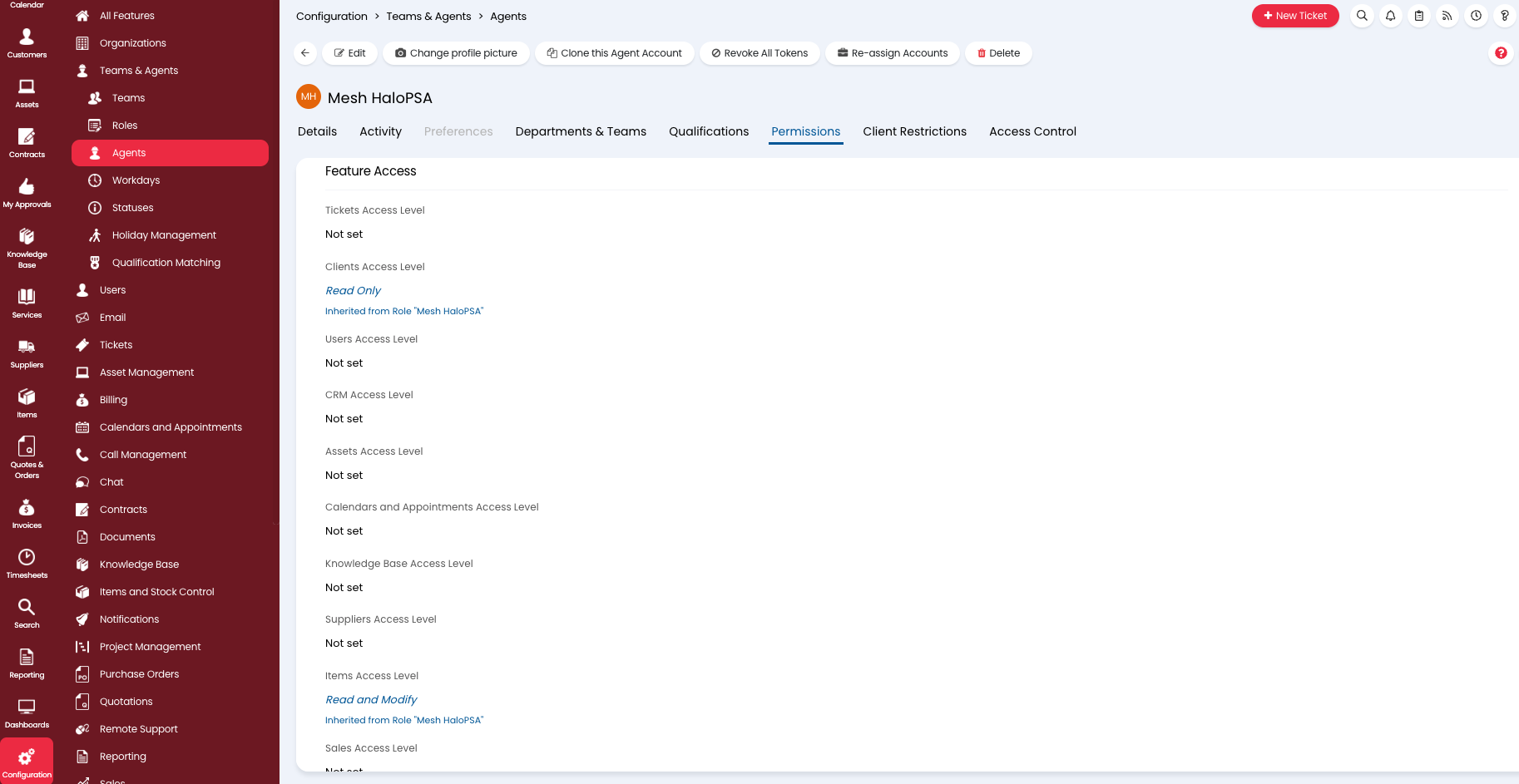Expand Calendars and Appointments in config menu
1519x784 pixels.
click(170, 427)
